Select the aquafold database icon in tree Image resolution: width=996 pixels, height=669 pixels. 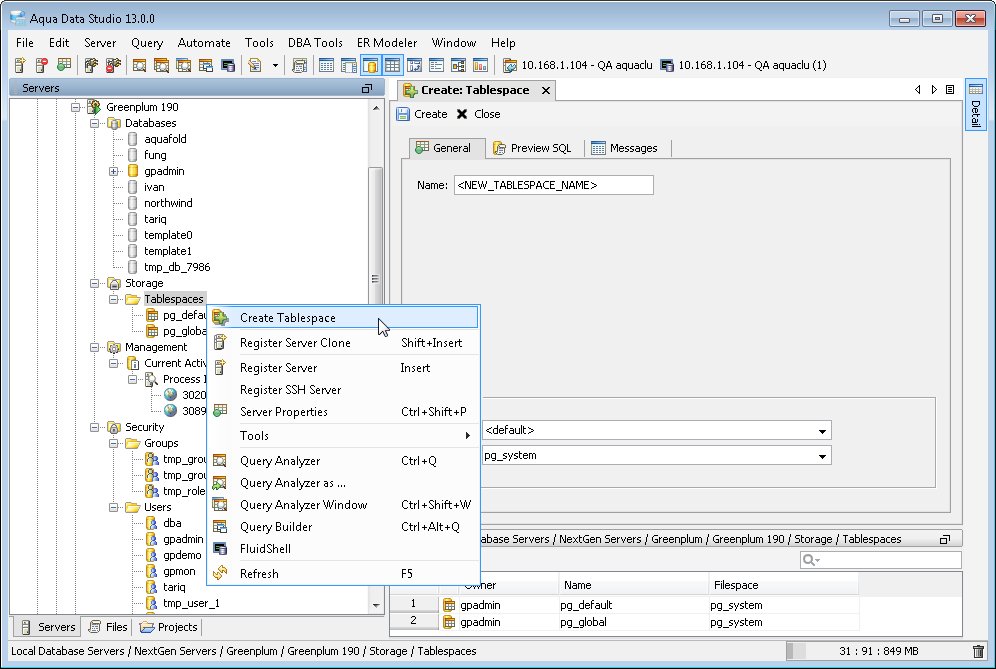click(x=133, y=139)
